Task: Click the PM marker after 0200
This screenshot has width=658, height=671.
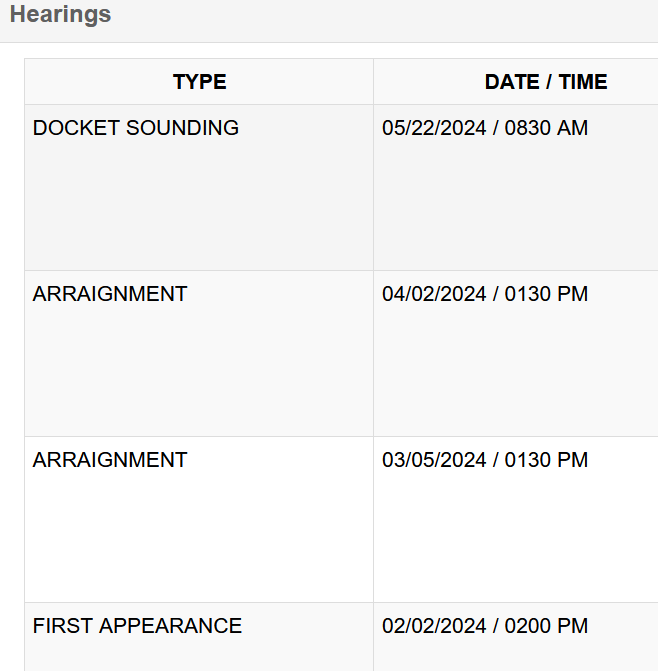Action: click(x=573, y=626)
